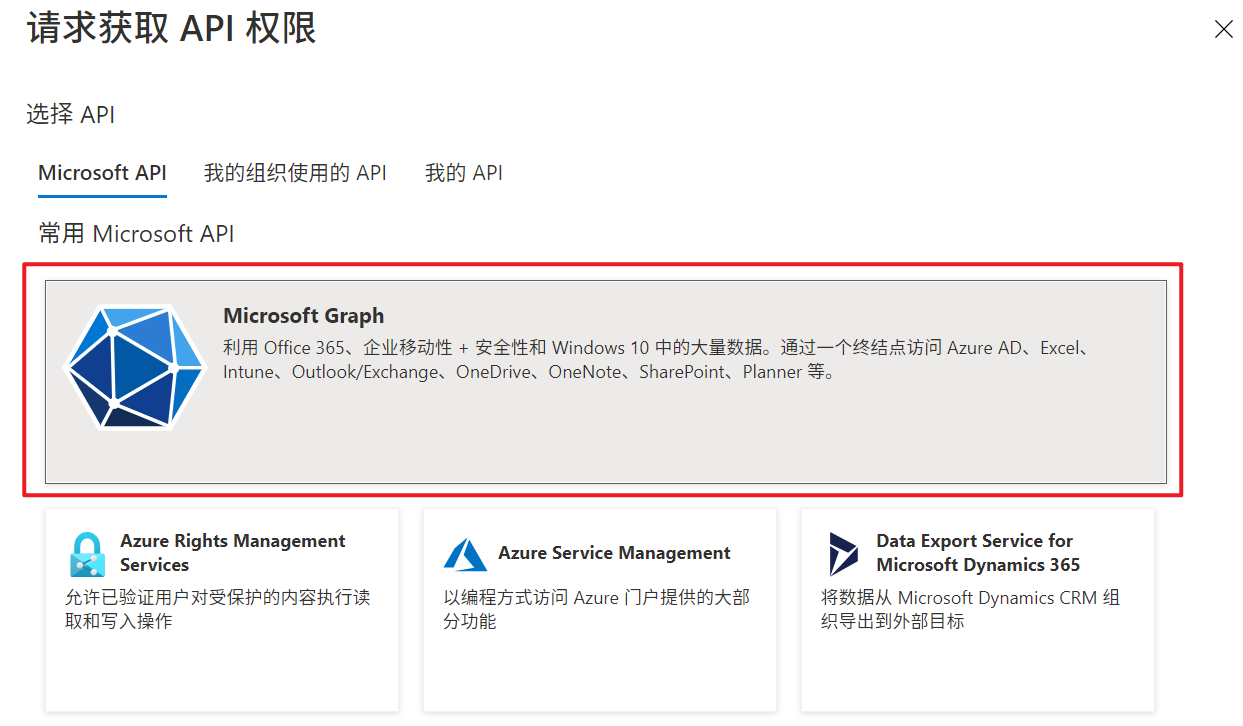Click the description 以编程方式访问 Azure 门户提供的大部分功能
This screenshot has width=1243, height=726.
(597, 610)
